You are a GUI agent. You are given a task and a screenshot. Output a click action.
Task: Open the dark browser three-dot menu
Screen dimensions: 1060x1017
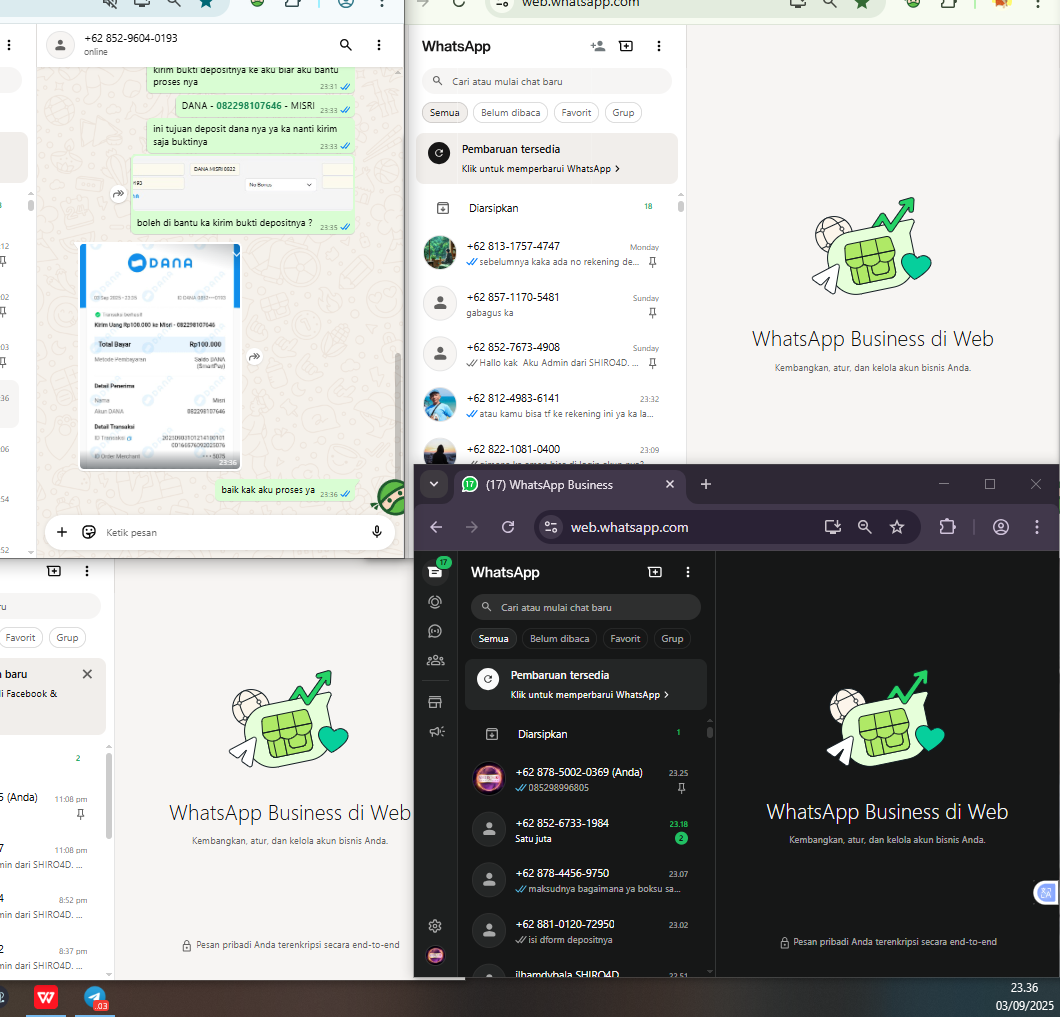click(x=1037, y=527)
